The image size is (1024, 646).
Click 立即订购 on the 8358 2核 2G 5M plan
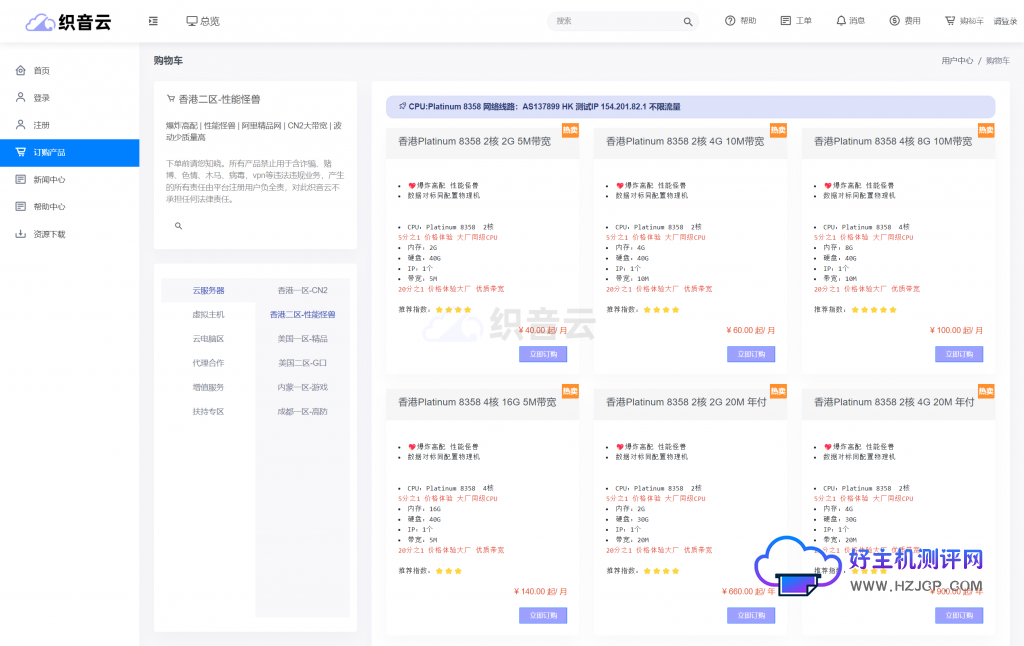click(x=542, y=353)
